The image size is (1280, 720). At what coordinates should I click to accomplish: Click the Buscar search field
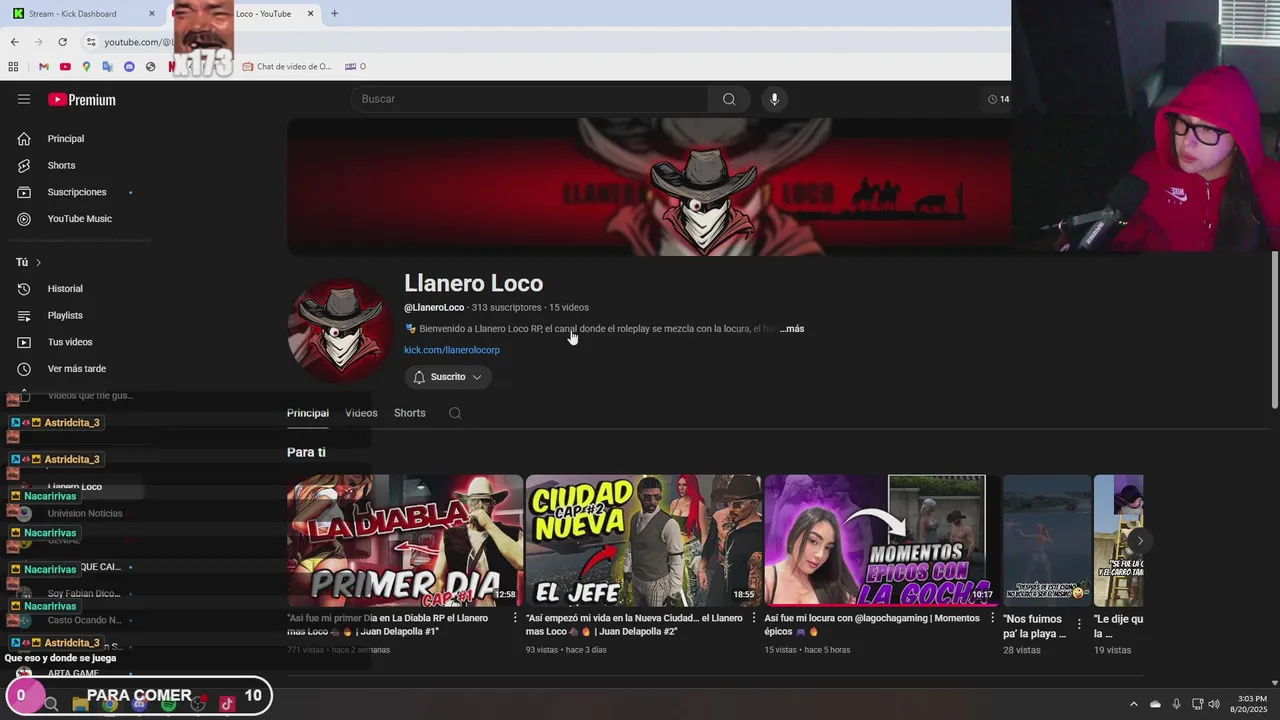(x=529, y=99)
